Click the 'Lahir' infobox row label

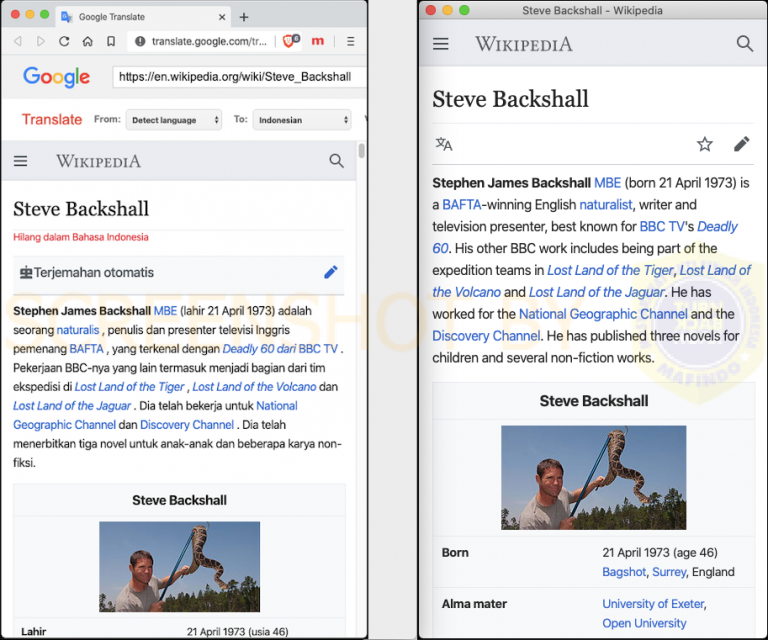(34, 632)
